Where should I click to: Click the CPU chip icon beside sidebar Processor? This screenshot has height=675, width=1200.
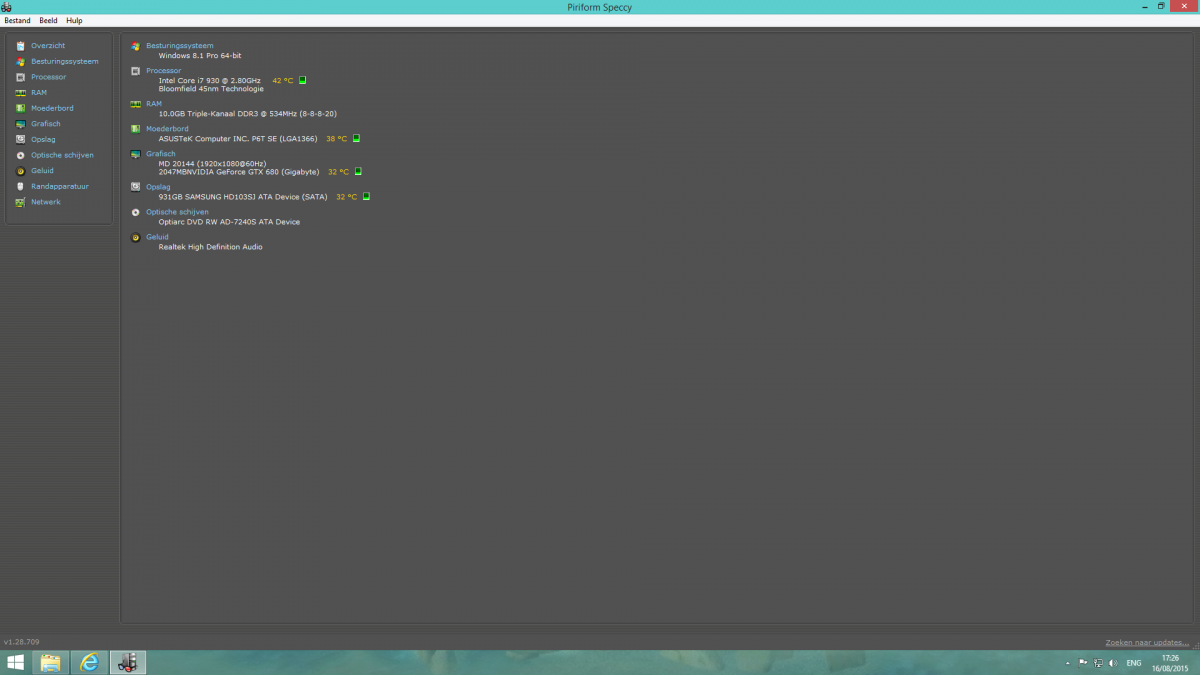20,77
